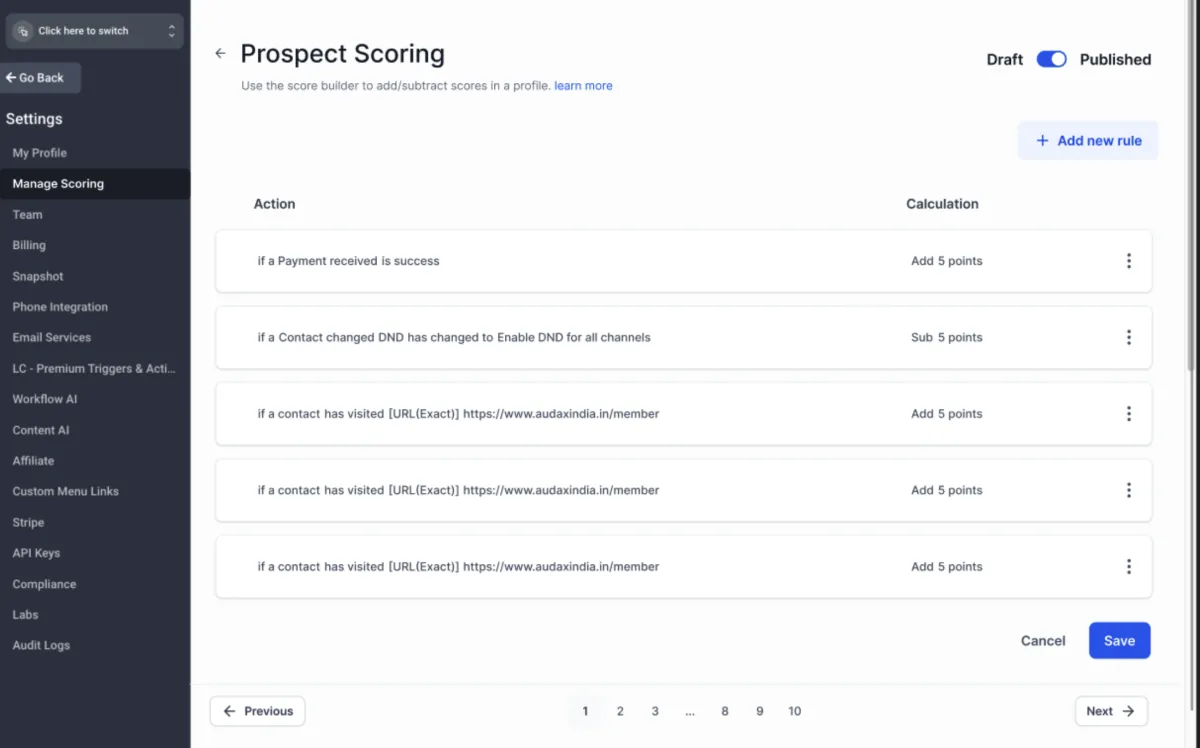Open Audit Logs settings page
Viewport: 1200px width, 748px height.
pyautogui.click(x=41, y=645)
